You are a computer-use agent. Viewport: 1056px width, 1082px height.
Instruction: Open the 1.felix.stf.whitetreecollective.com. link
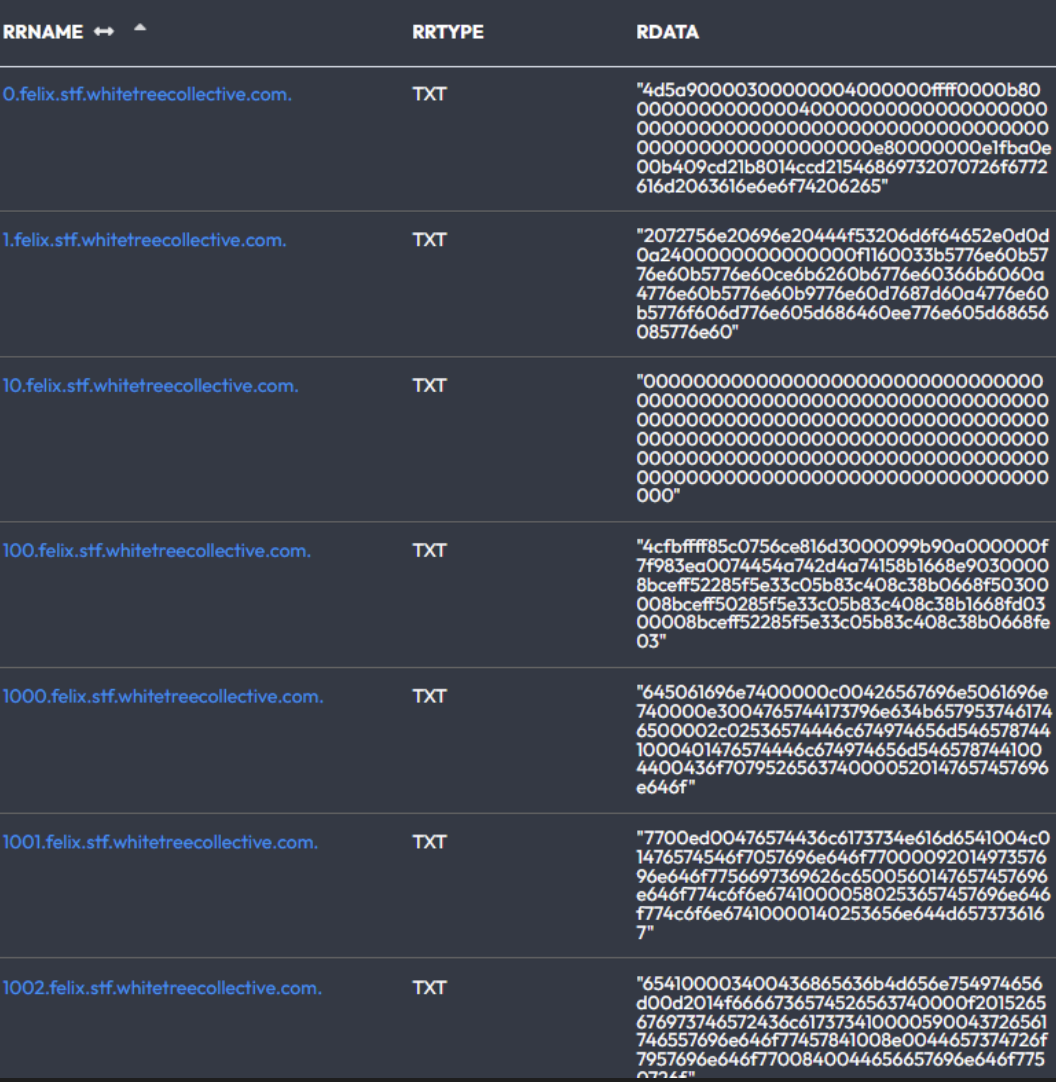pyautogui.click(x=144, y=240)
